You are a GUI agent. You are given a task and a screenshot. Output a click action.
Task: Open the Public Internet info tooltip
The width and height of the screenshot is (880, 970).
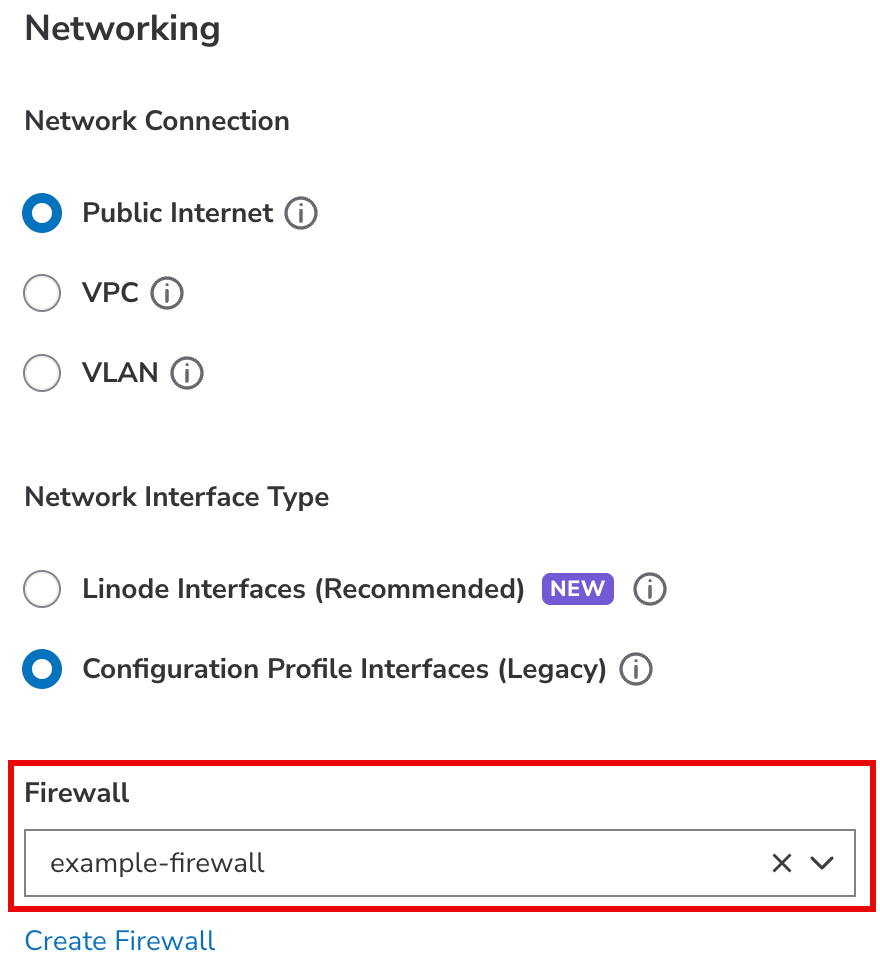point(301,213)
